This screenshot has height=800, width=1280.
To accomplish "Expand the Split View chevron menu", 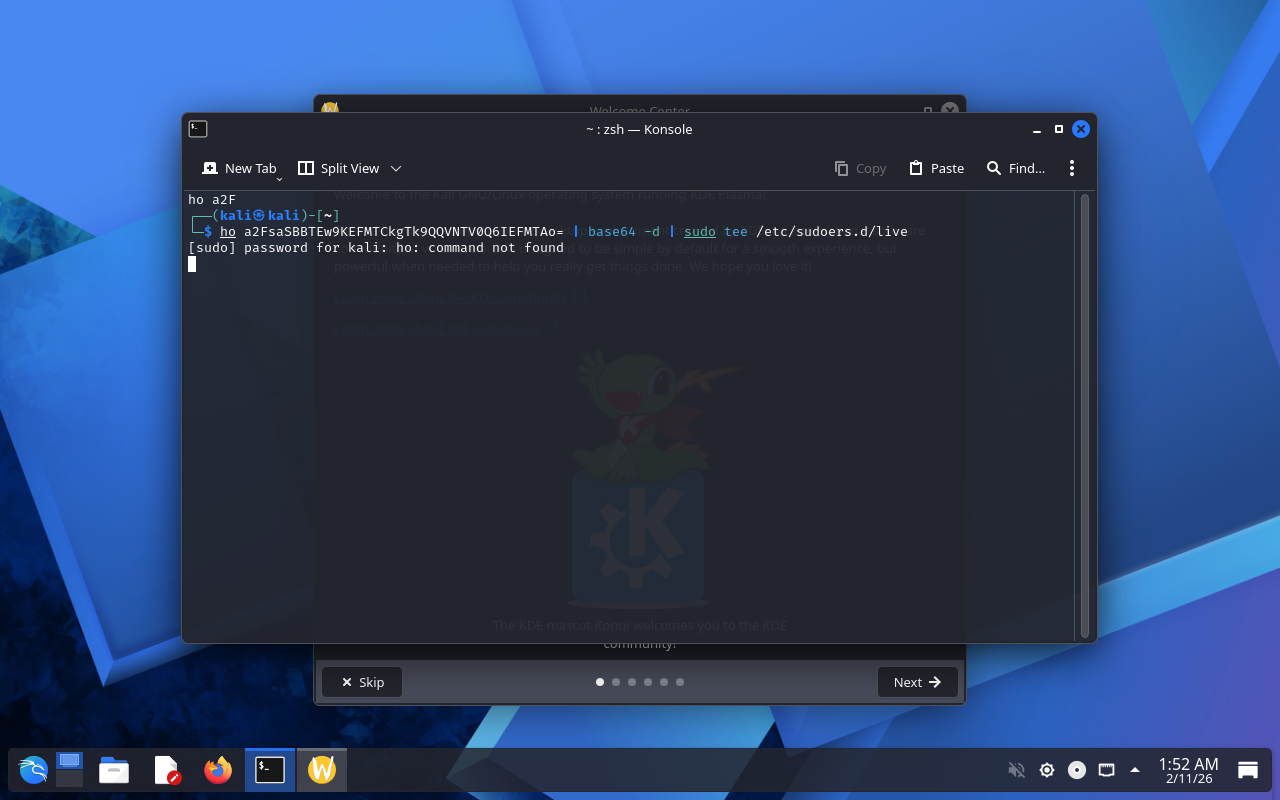I will point(396,168).
